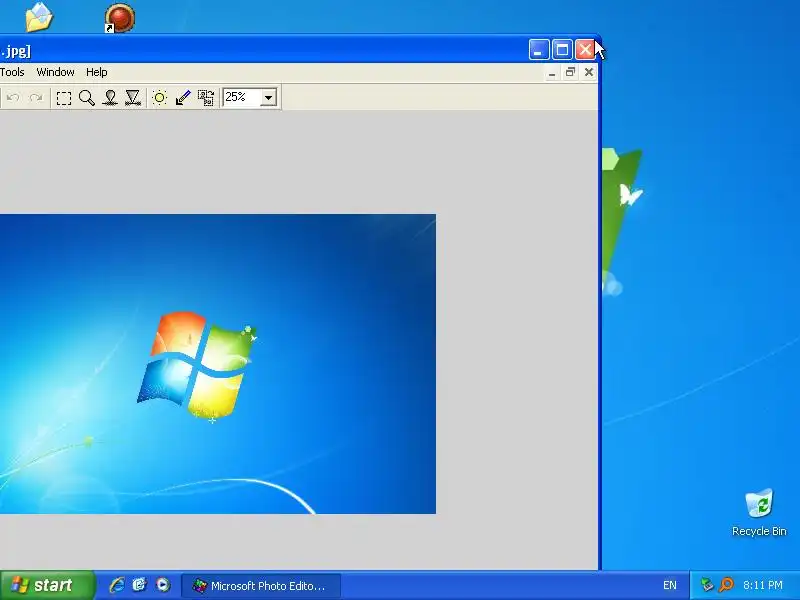Close Photo Editor with the red X
The width and height of the screenshot is (800, 600).
pyautogui.click(x=585, y=49)
